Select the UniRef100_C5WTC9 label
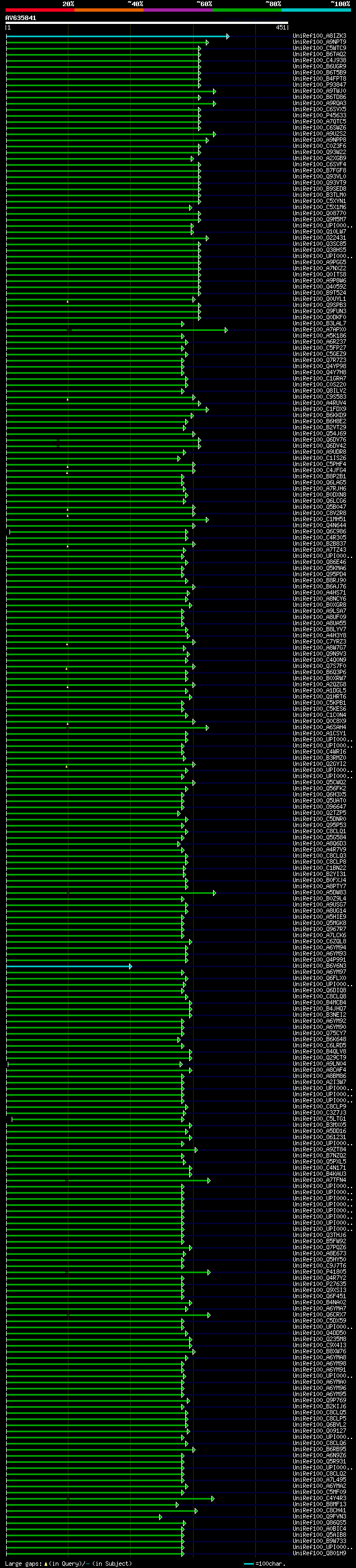Screen dimensions: 356x1568 (319, 48)
